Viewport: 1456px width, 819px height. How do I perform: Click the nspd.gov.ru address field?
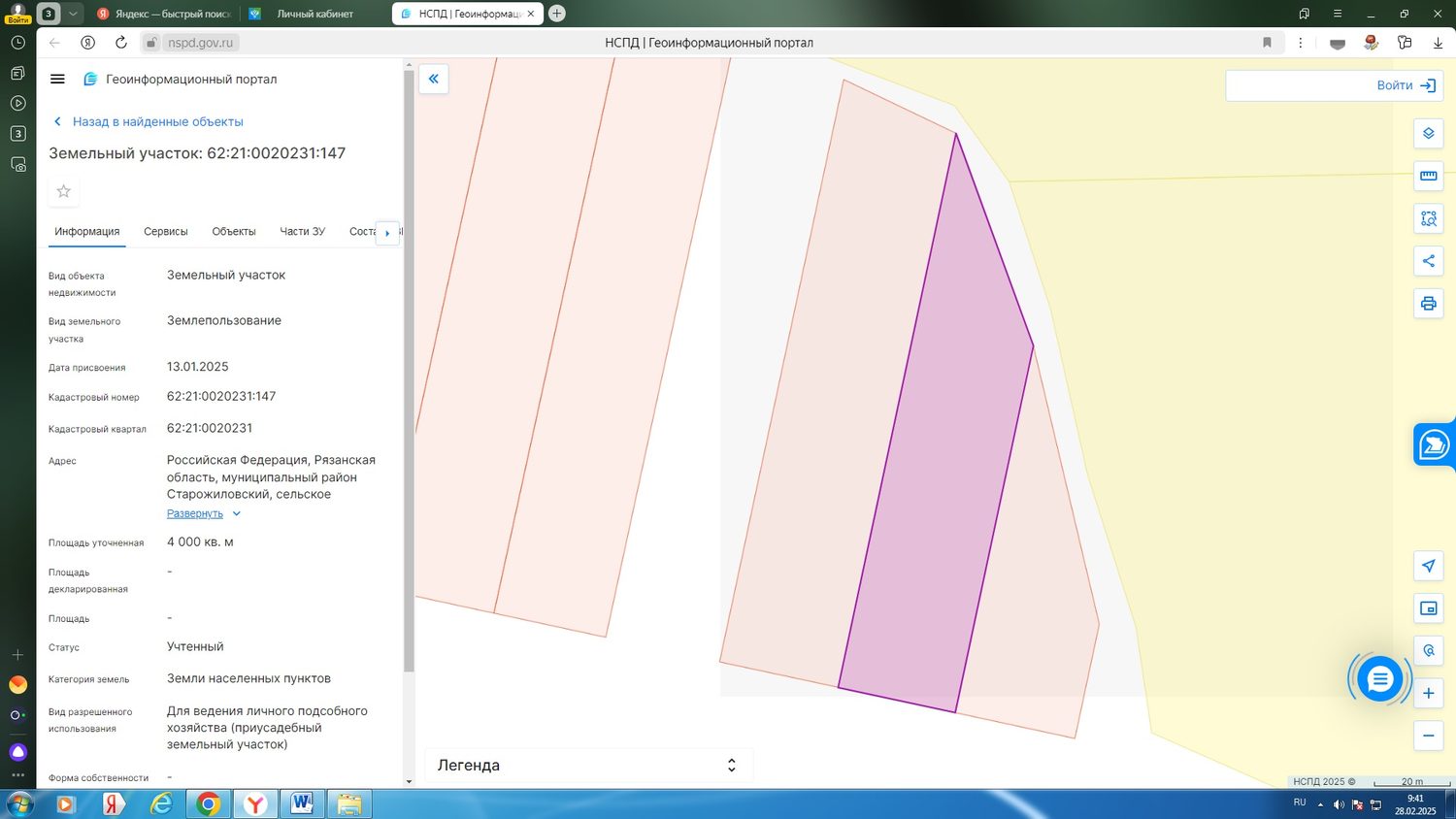tap(201, 43)
